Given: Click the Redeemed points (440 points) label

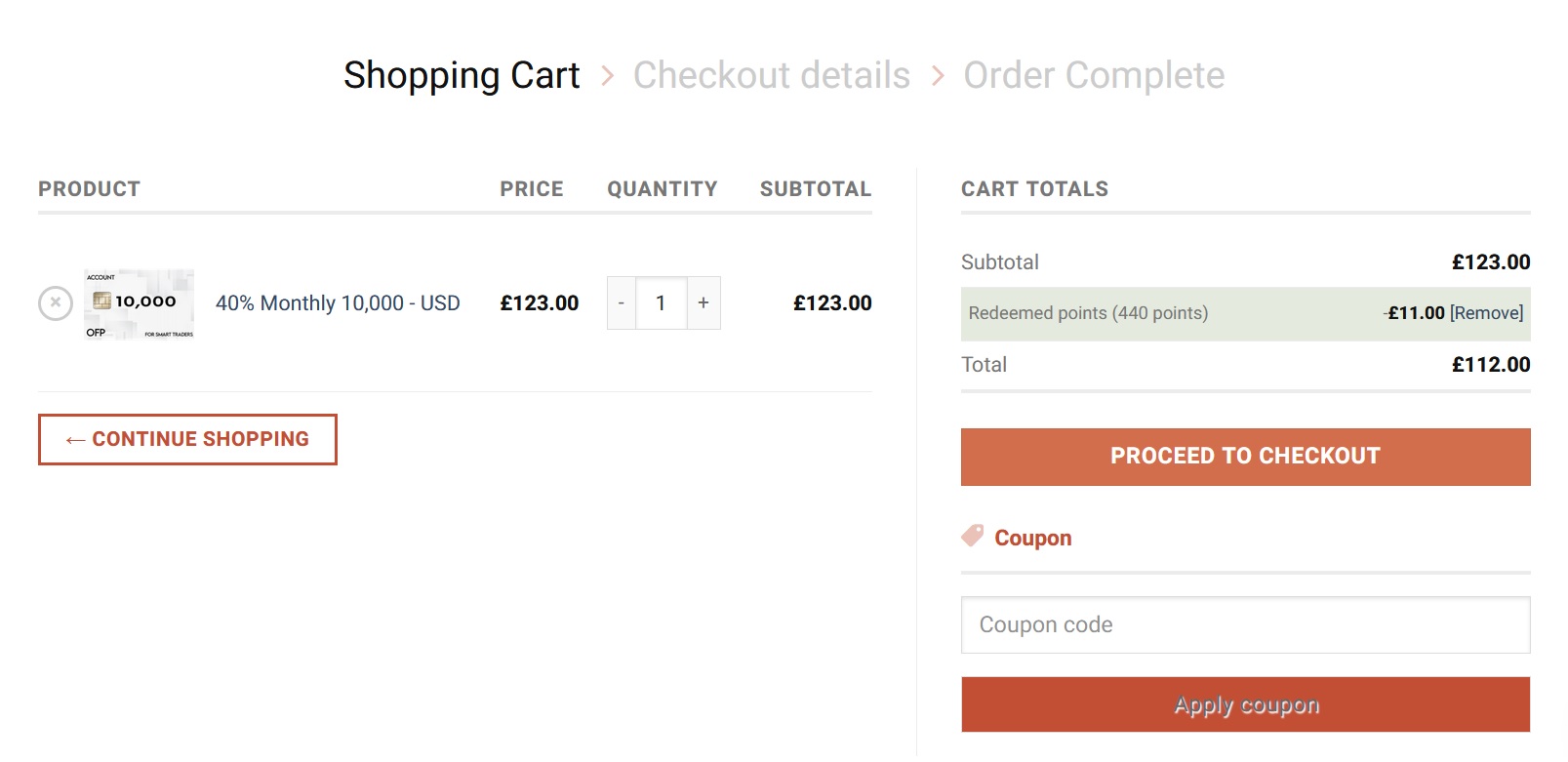Looking at the screenshot, I should tap(1088, 313).
